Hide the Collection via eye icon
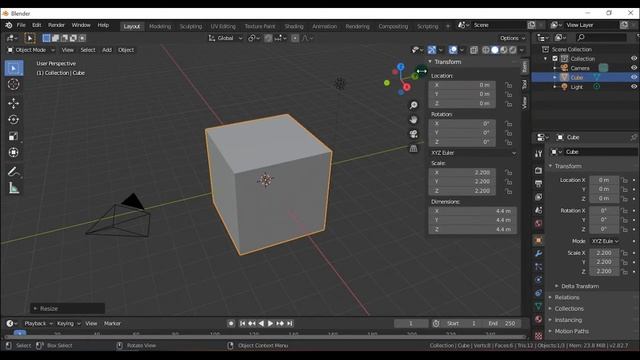The height and width of the screenshot is (360, 640). coord(633,58)
